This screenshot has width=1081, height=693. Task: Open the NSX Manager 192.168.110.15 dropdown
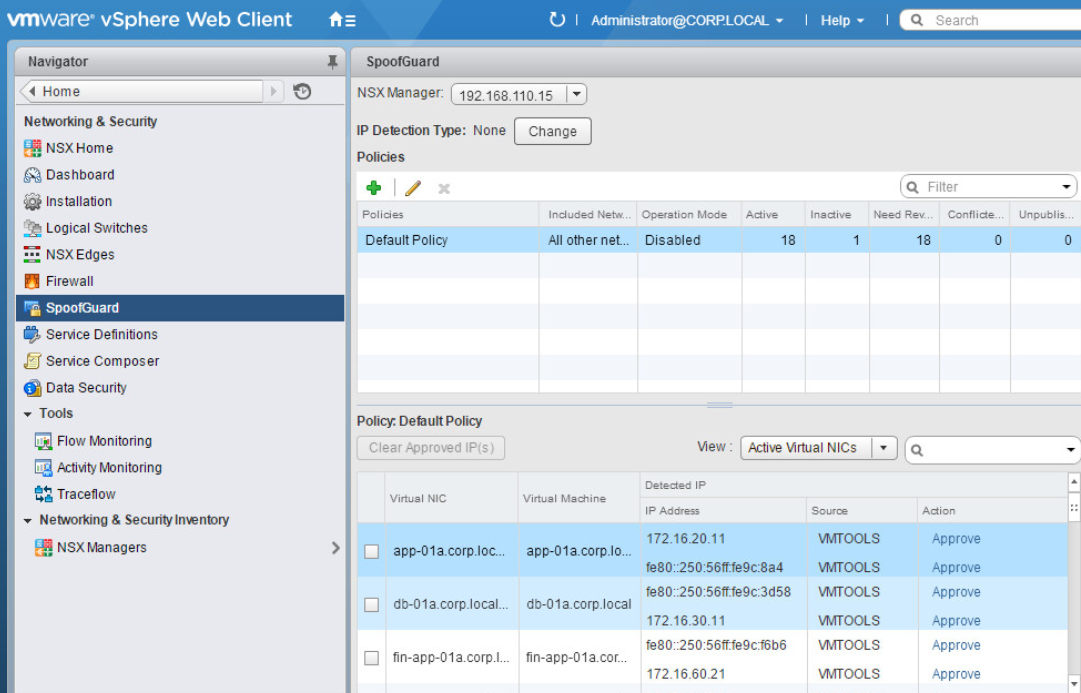click(x=576, y=94)
